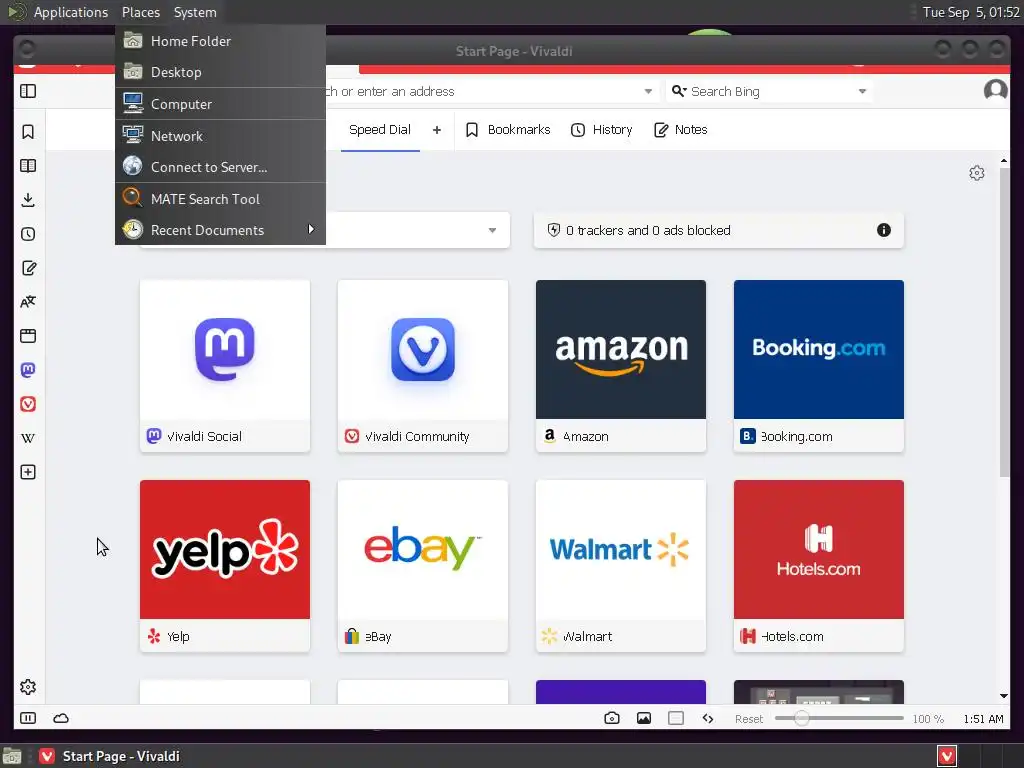1024x768 pixels.
Task: Toggle panel button in status bar
Action: (28, 718)
